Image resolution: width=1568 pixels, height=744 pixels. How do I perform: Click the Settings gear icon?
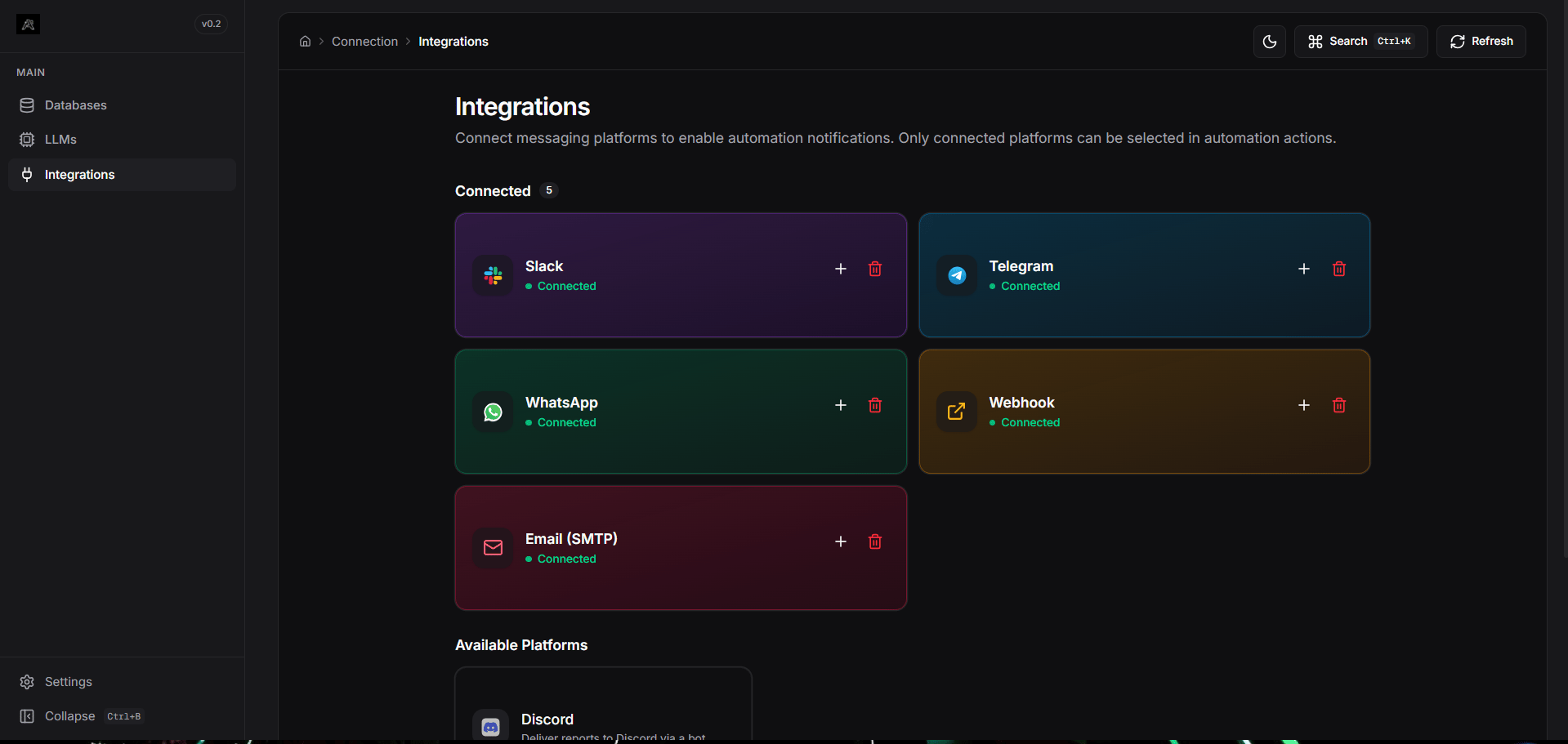click(x=27, y=682)
